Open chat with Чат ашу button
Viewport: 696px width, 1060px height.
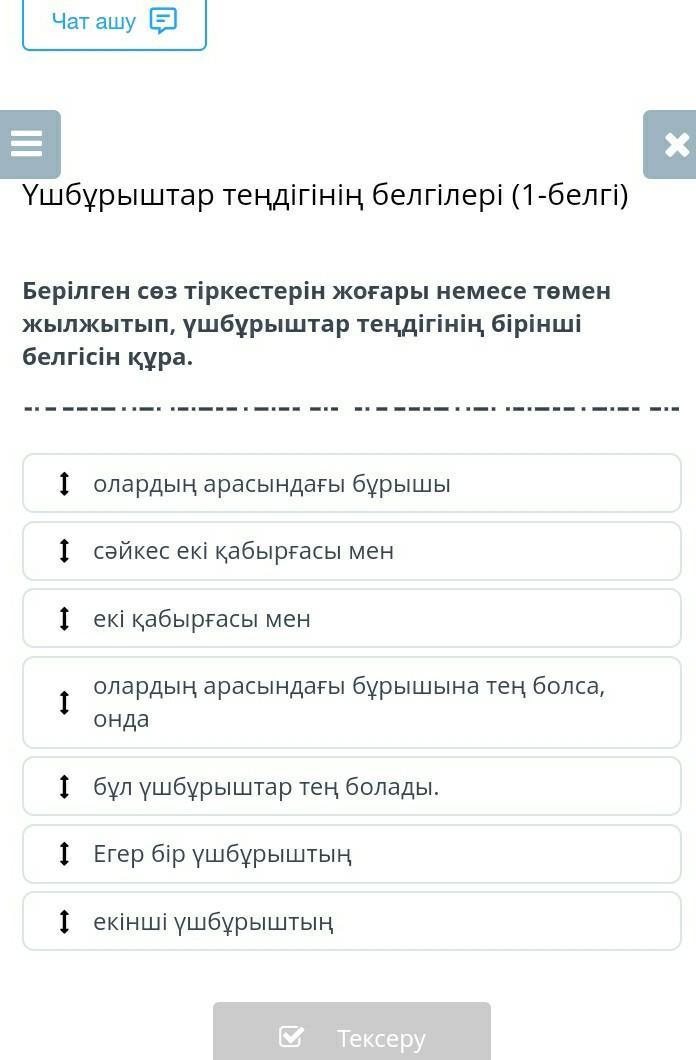tap(114, 24)
